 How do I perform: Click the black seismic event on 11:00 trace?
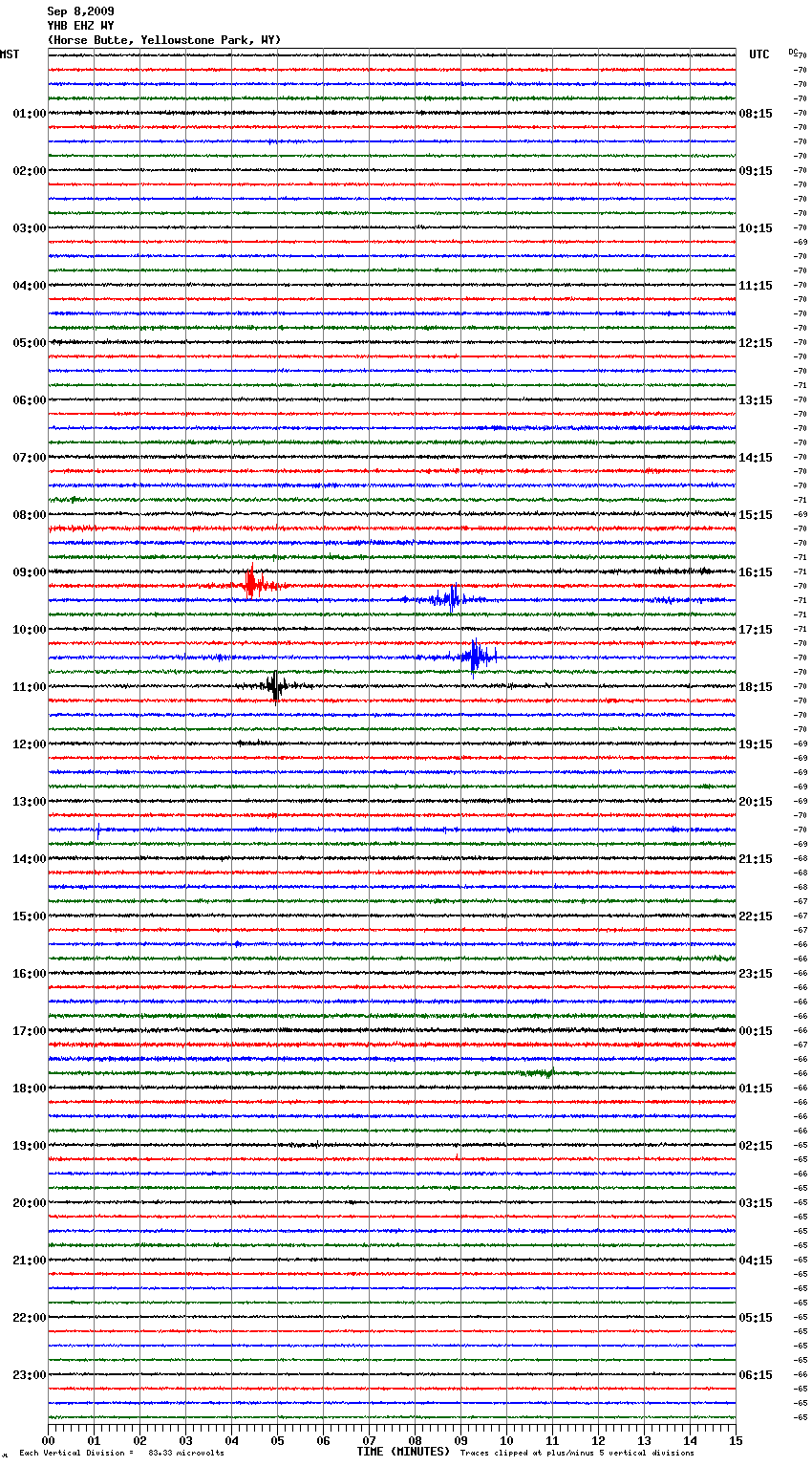[275, 685]
